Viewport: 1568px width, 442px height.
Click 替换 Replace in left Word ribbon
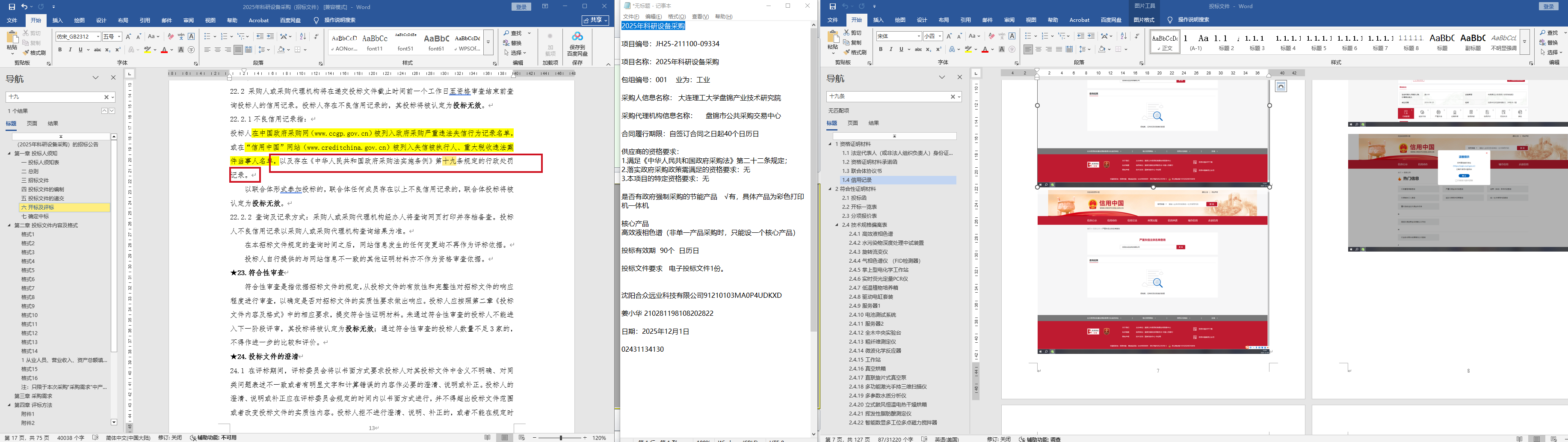(512, 43)
